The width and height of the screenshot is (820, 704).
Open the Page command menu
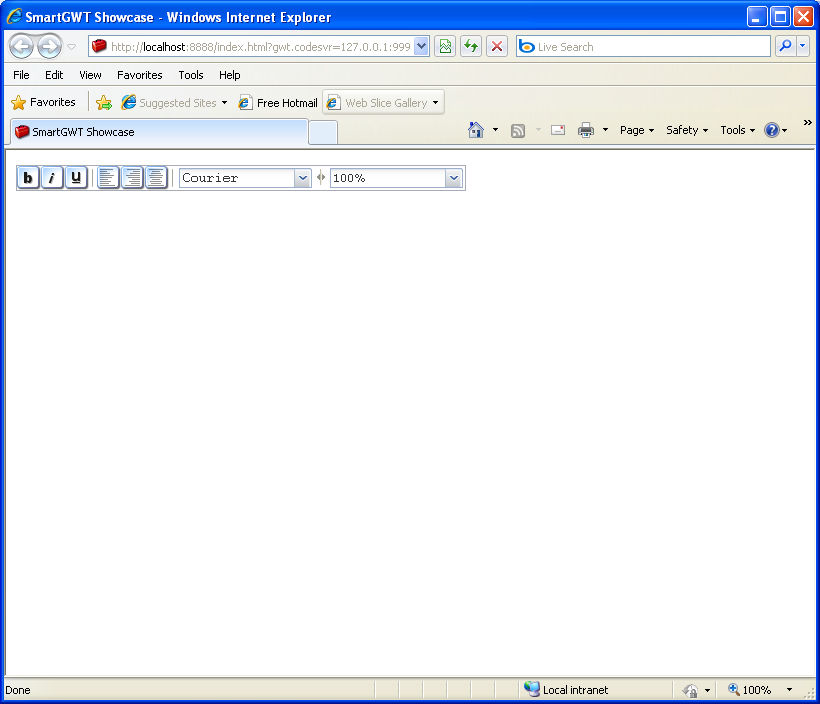(637, 130)
